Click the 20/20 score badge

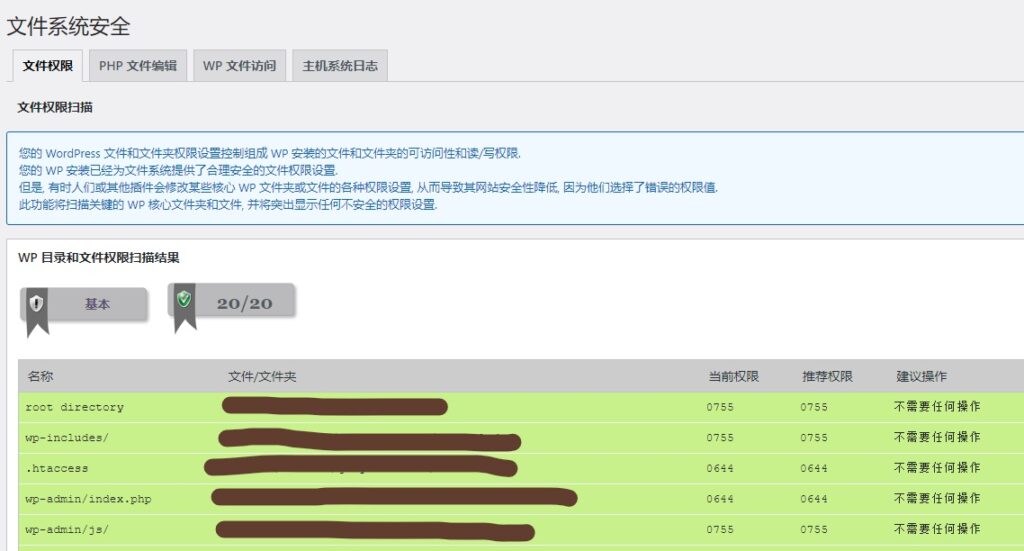(244, 303)
